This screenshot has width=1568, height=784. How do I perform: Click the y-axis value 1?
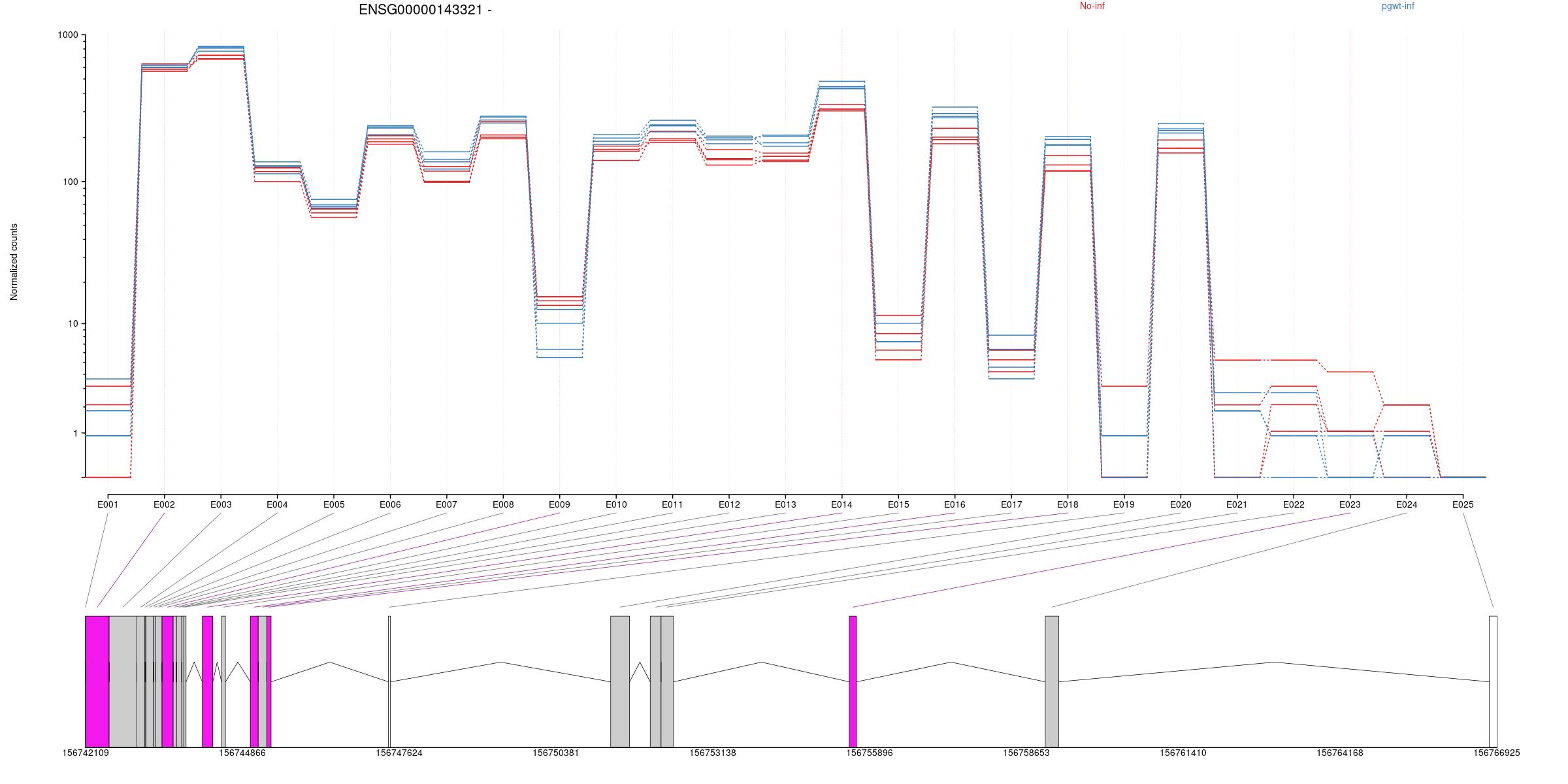point(75,434)
